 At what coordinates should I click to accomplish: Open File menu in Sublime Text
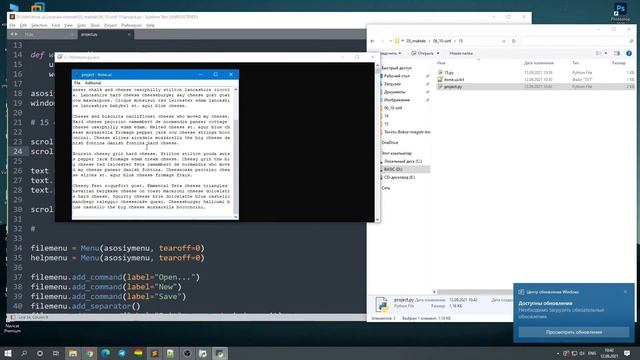[x=12, y=25]
